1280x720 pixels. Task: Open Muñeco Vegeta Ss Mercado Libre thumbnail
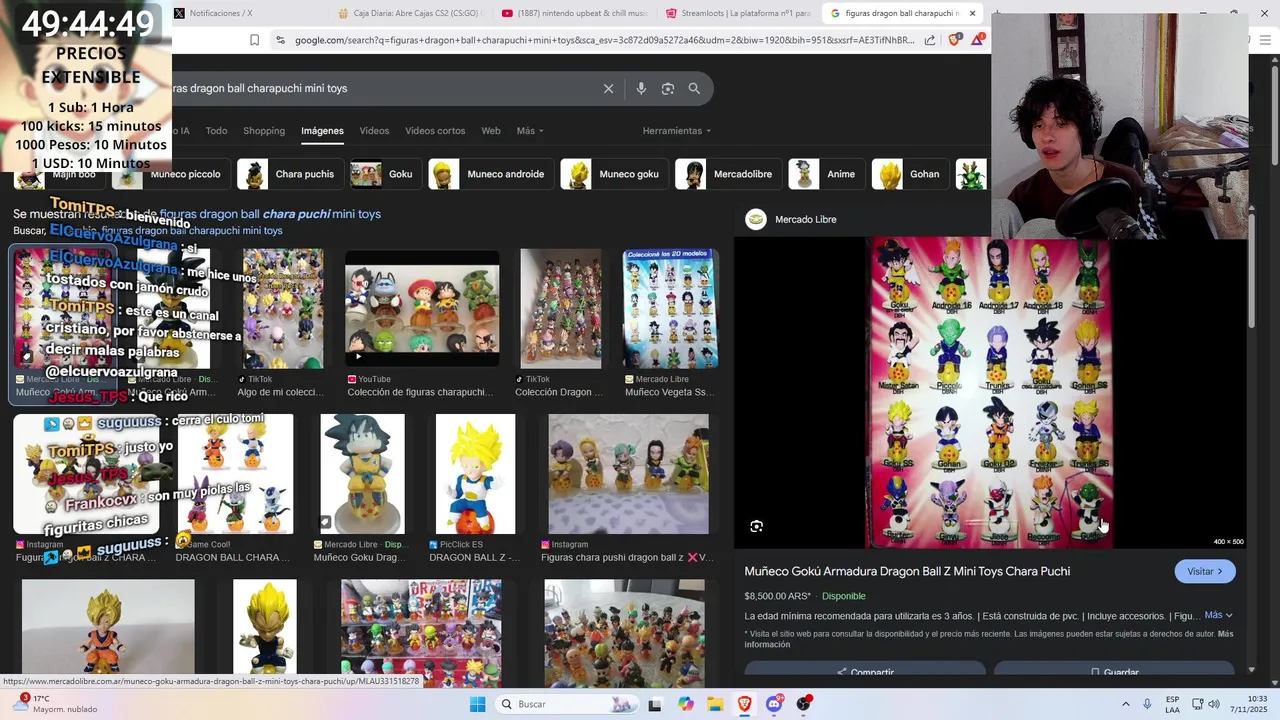tap(670, 309)
